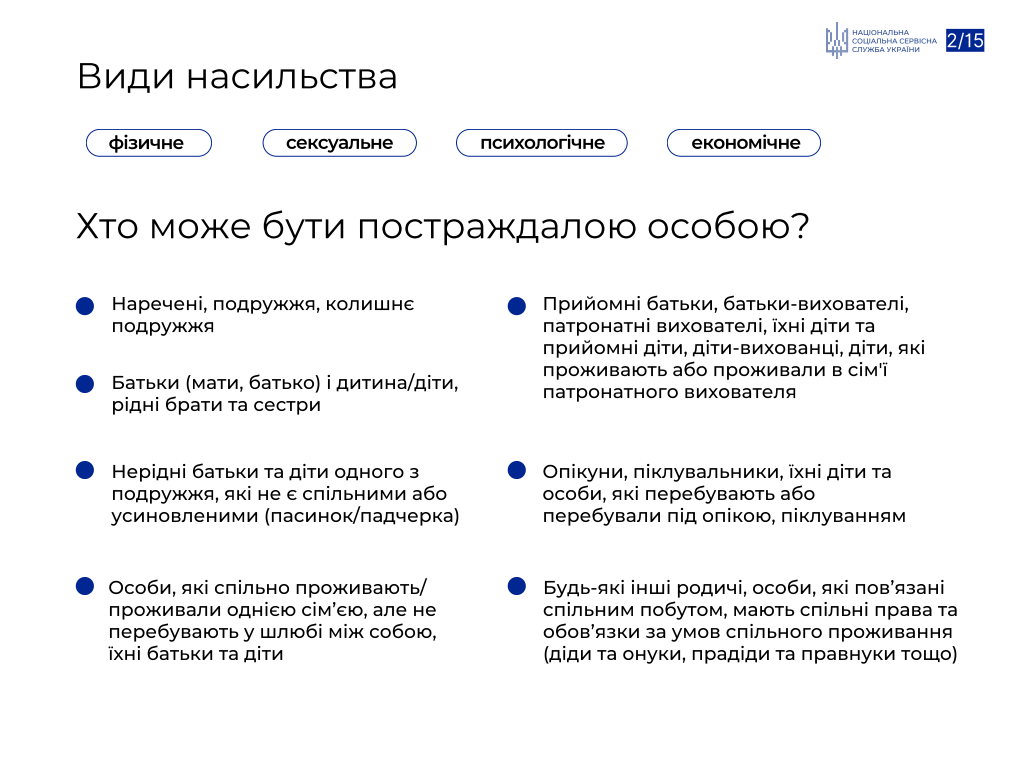1023x762 pixels.
Task: Click the 2/15 slide number badge
Action: coord(965,40)
